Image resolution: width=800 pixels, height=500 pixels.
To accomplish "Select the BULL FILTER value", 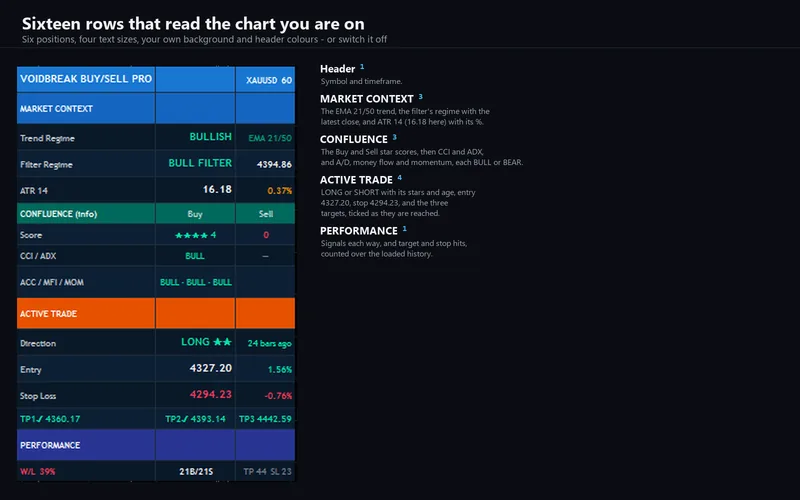I will pyautogui.click(x=200, y=163).
